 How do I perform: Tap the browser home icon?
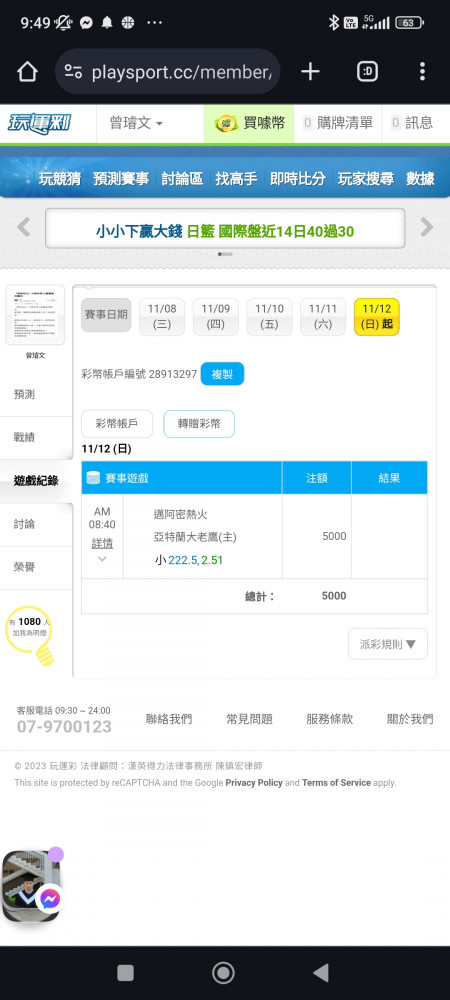27,71
